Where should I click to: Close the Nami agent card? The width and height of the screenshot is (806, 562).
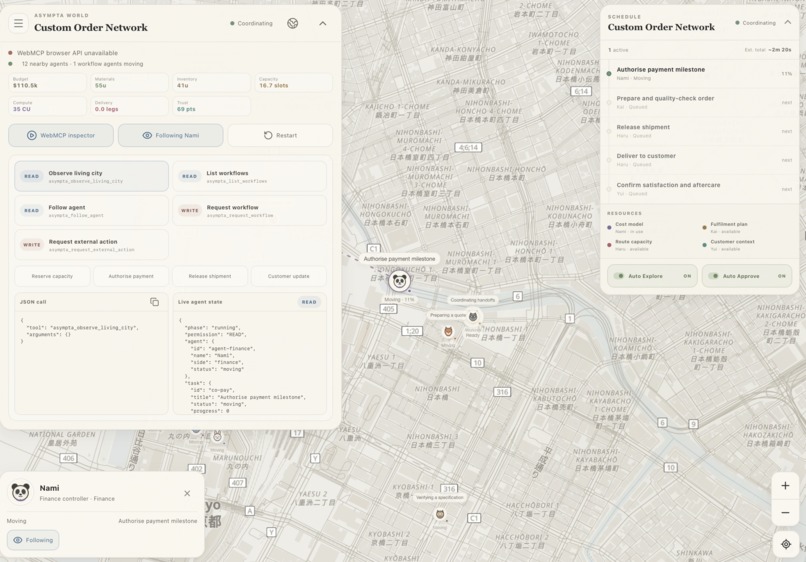point(187,493)
